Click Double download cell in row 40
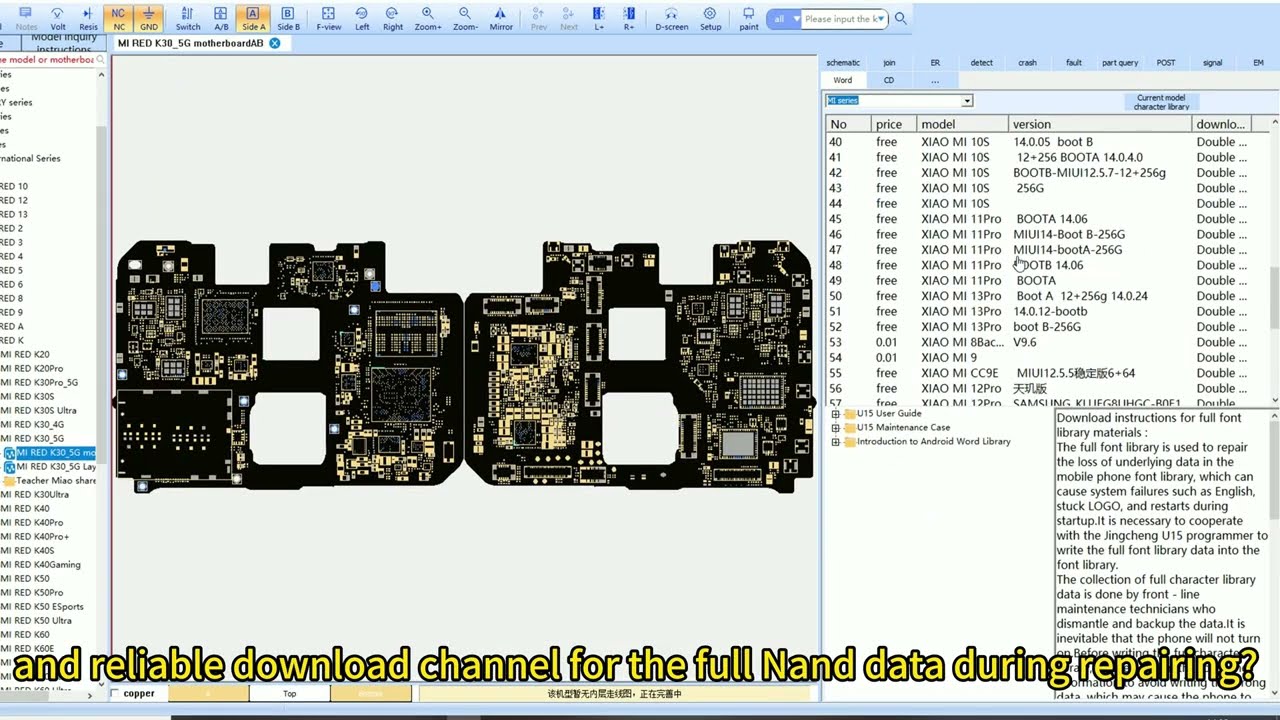Screen dimensions: 1280x720 point(1222,142)
